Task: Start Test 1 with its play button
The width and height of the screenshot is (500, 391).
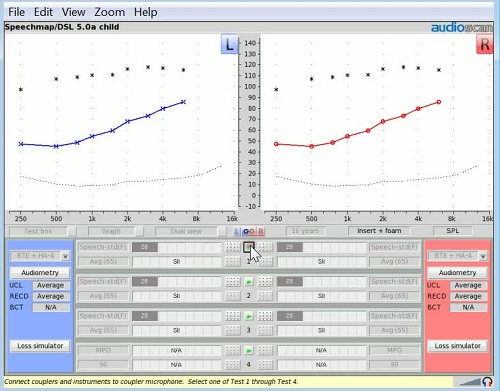Action: [x=249, y=247]
